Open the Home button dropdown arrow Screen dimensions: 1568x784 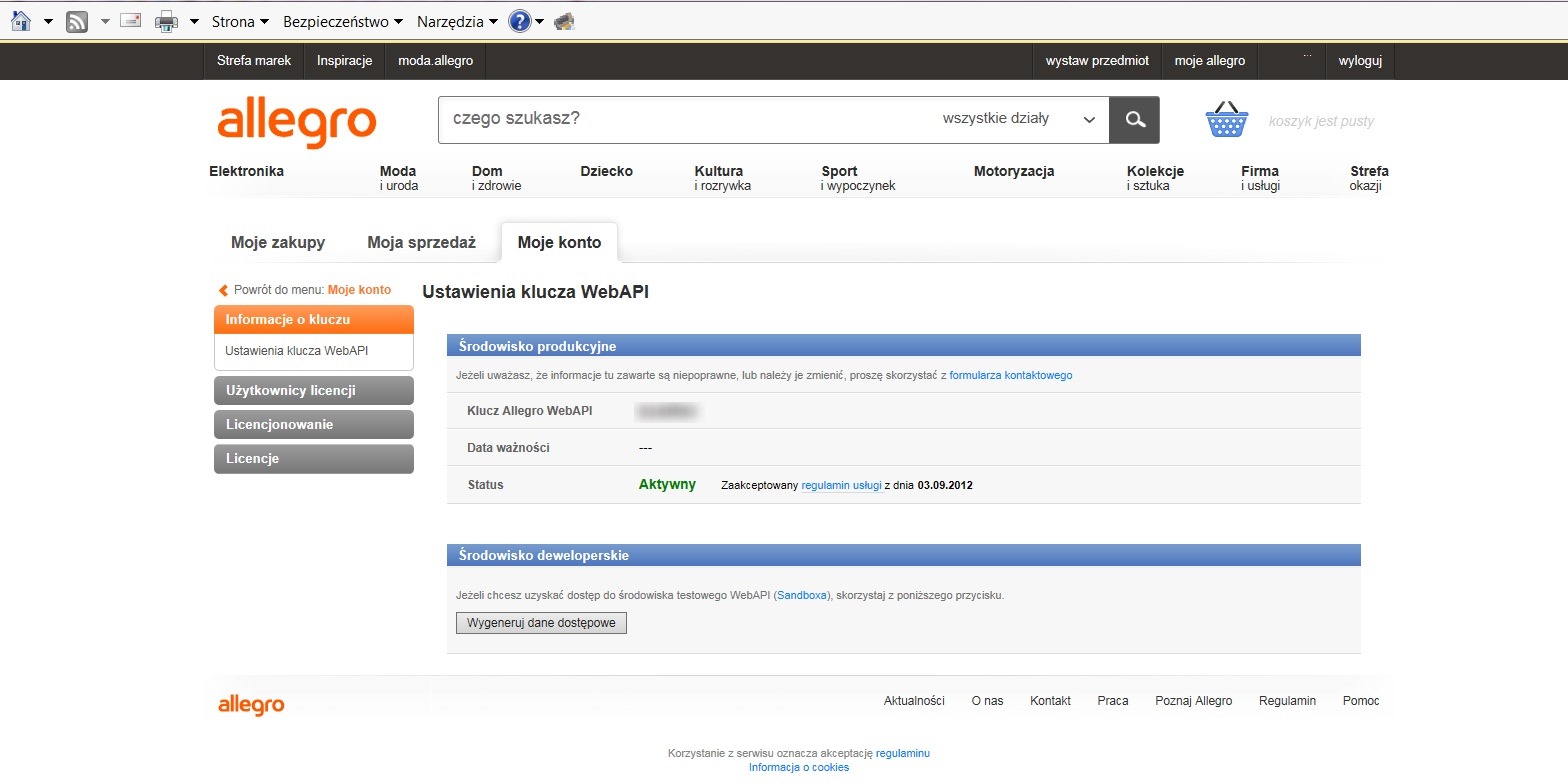[48, 22]
